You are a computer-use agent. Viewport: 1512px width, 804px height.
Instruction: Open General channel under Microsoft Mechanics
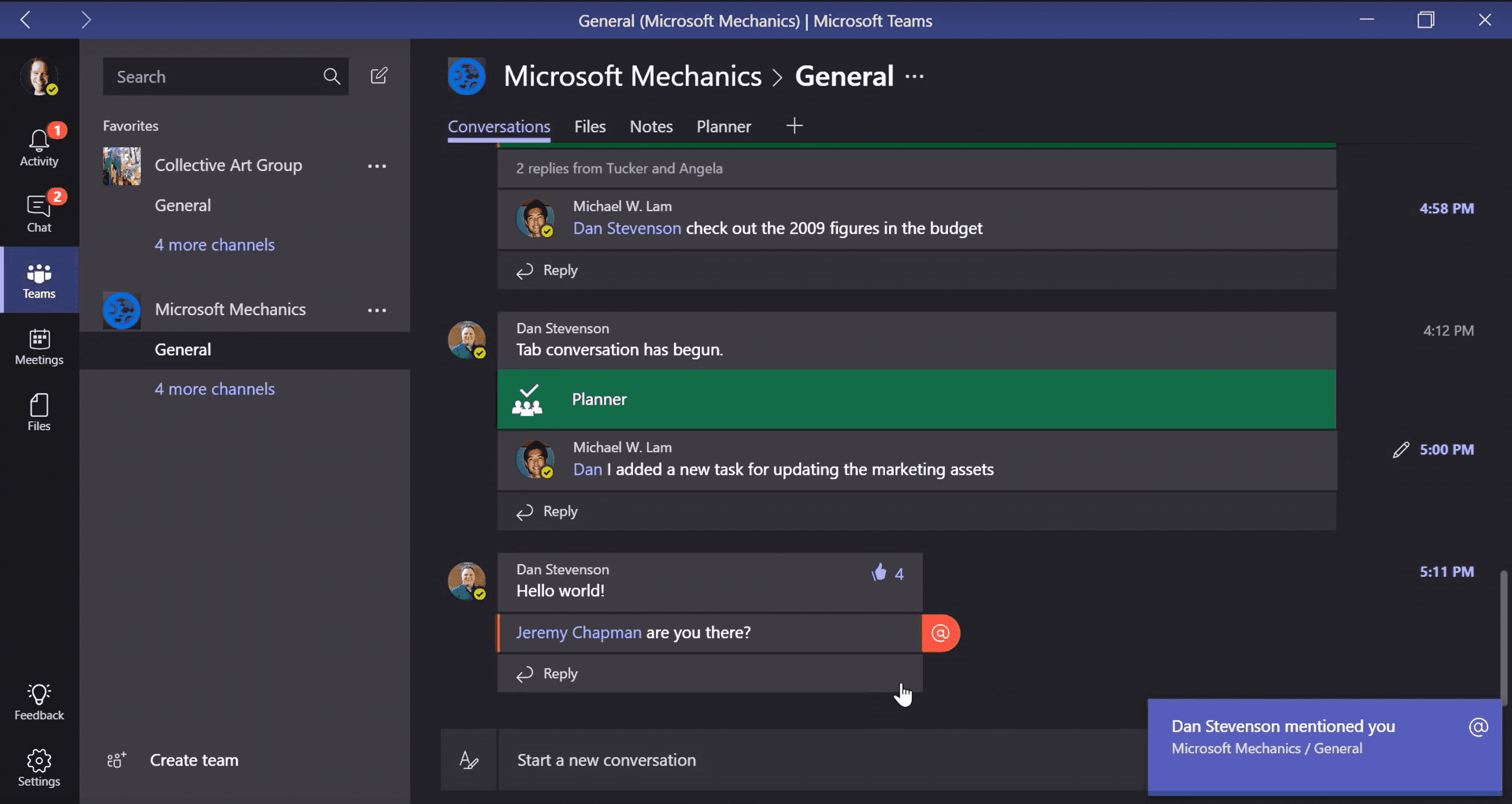[245, 350]
